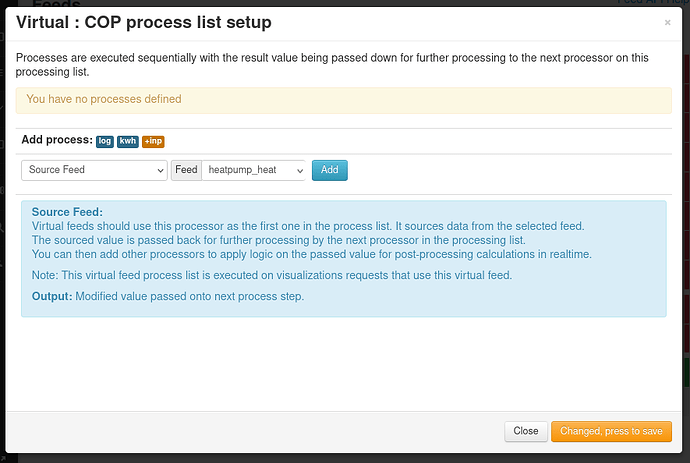The height and width of the screenshot is (463, 690).
Task: Click the Close button in the footer
Action: pyautogui.click(x=525, y=431)
